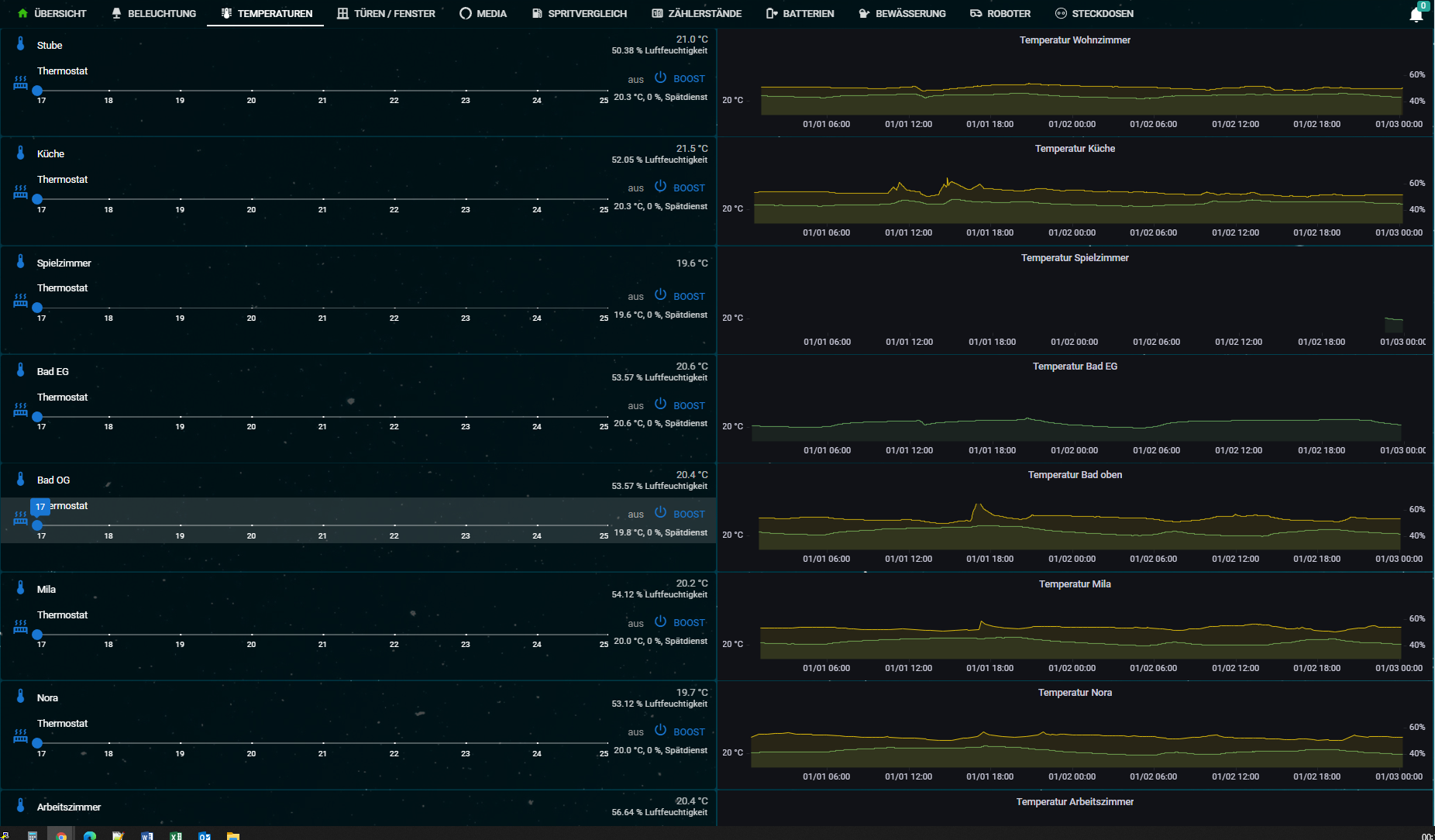
Task: Activate BOOST for Stube thermostat
Action: [x=689, y=79]
